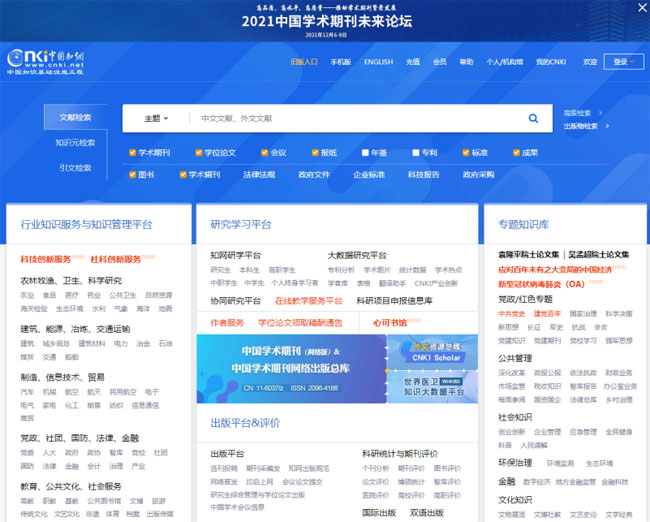650x522 pixels.
Task: Open 出版物检索 publication search link
Action: (586, 126)
